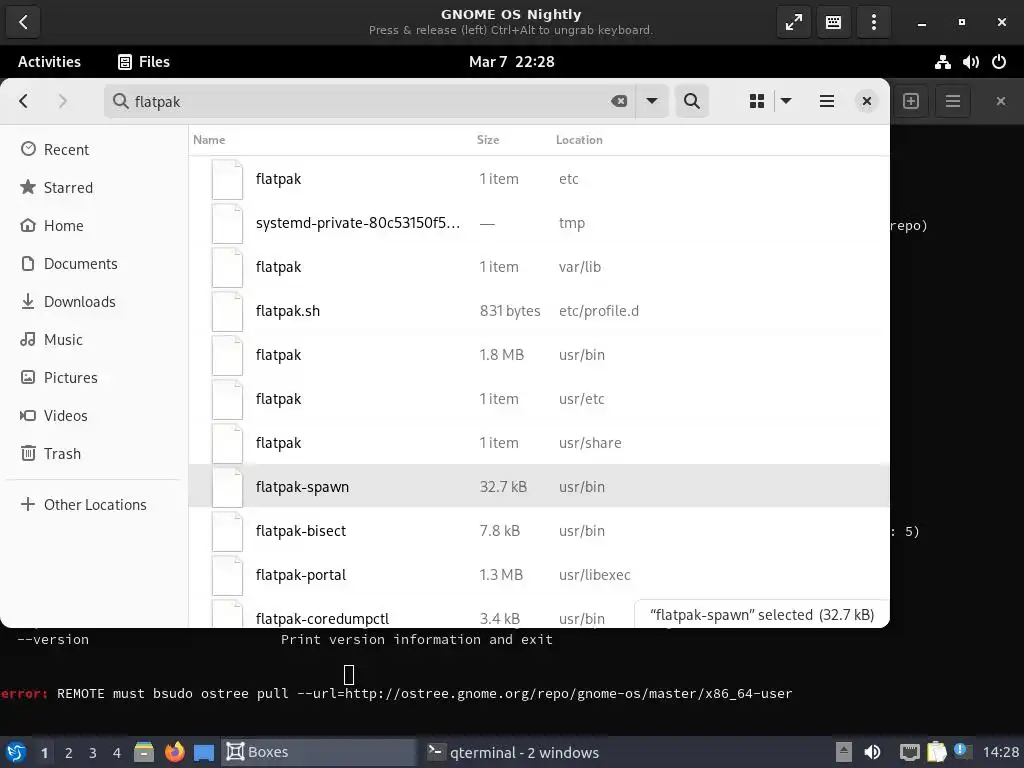Open terminal window hamburger menu

tap(953, 101)
